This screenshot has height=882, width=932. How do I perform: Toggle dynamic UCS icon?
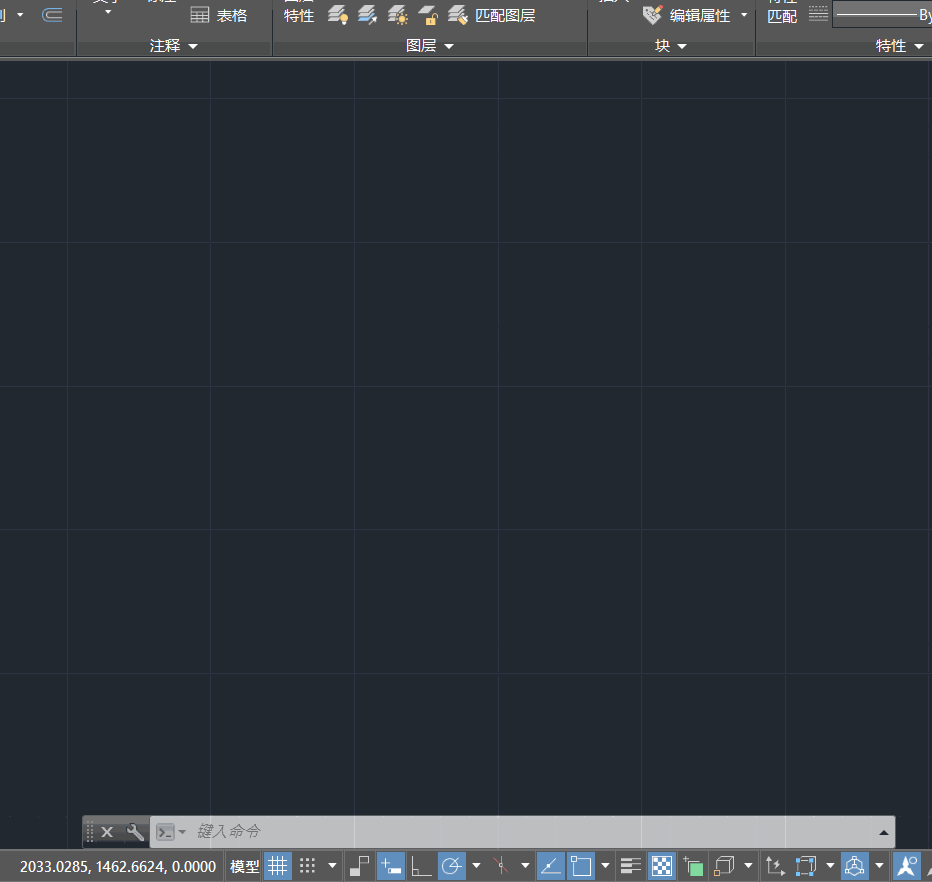tap(775, 866)
